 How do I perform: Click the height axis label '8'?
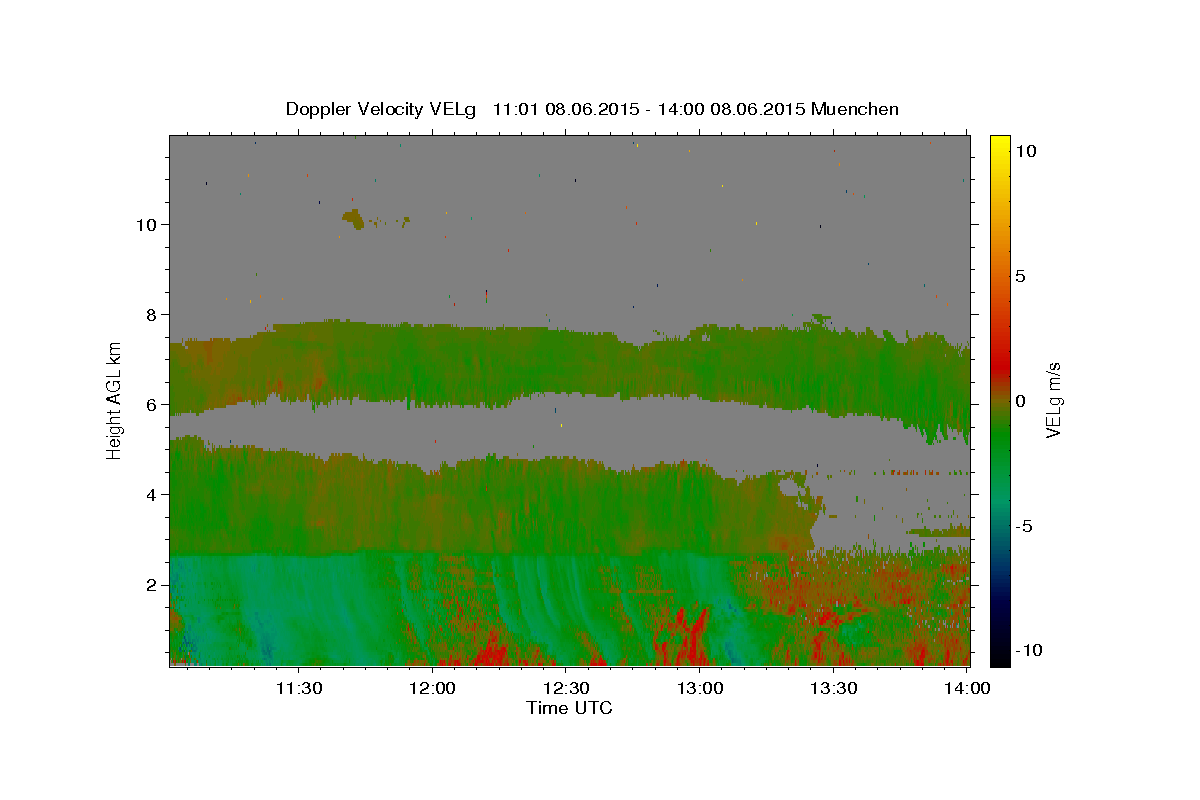pos(150,314)
